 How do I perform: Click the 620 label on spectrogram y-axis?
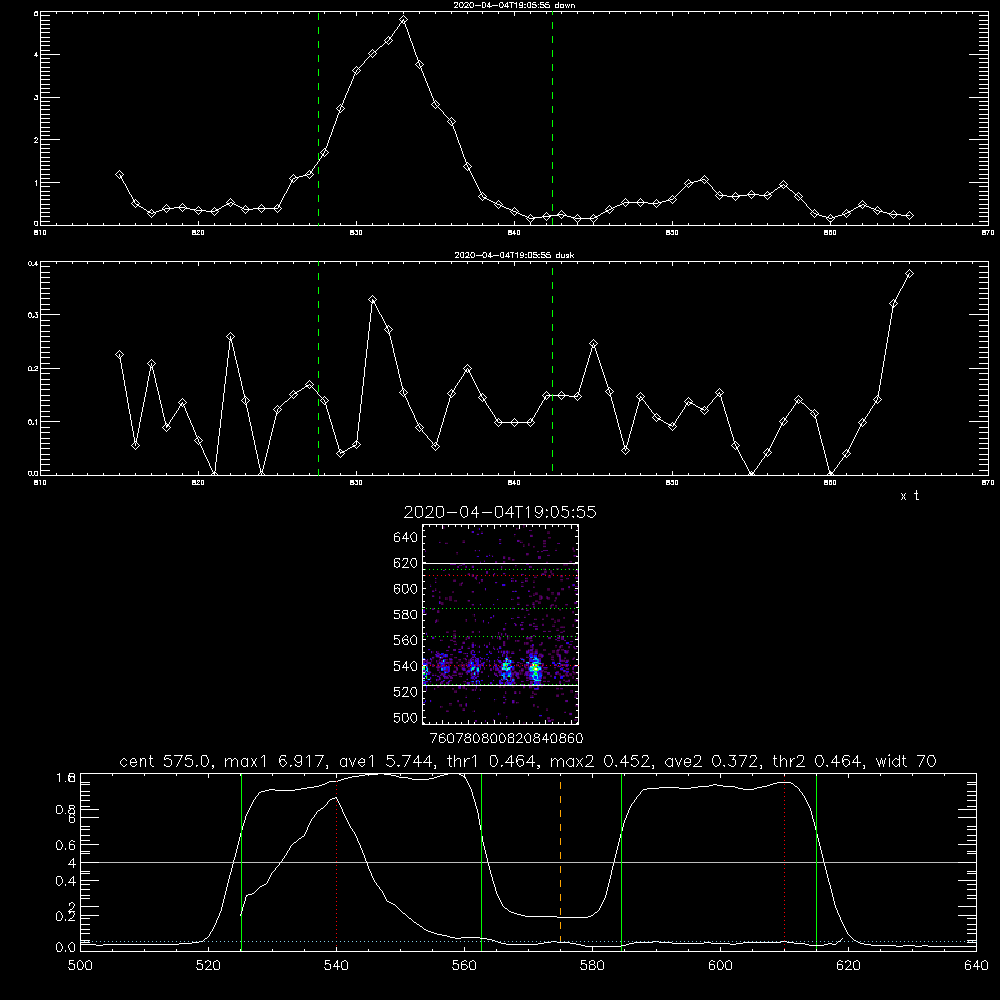406,563
